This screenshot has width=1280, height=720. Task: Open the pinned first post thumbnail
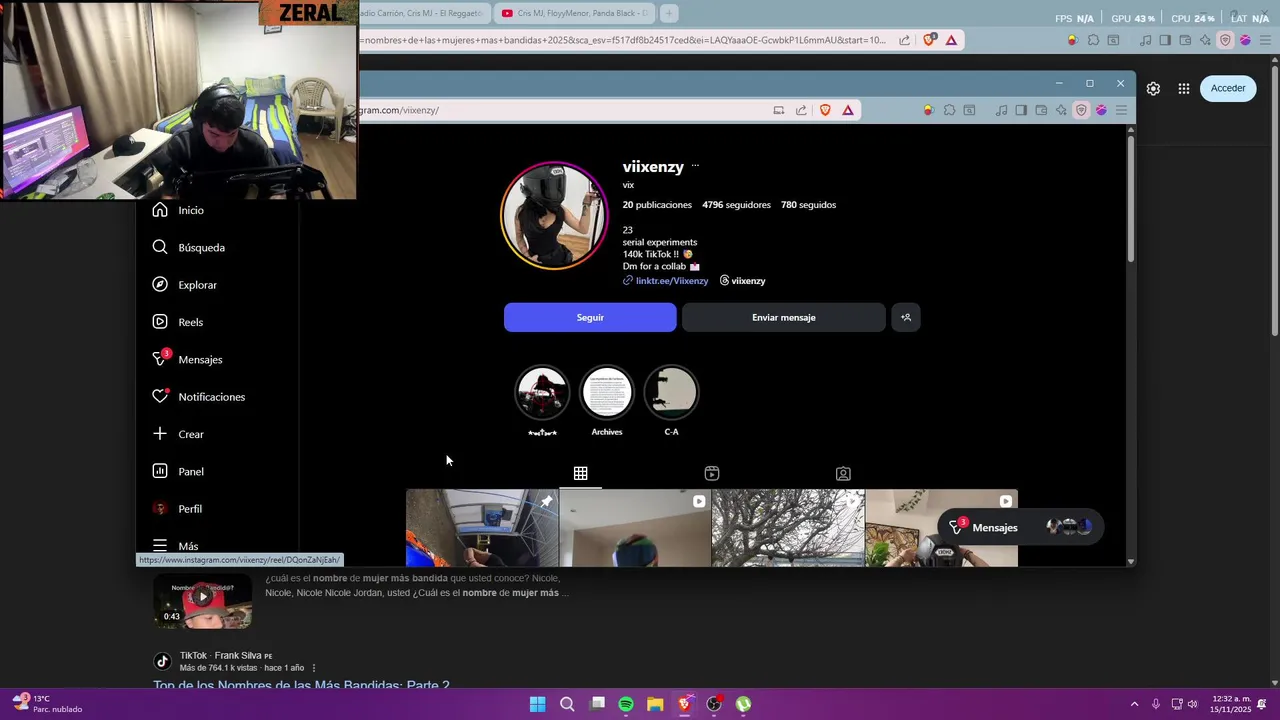pos(482,528)
